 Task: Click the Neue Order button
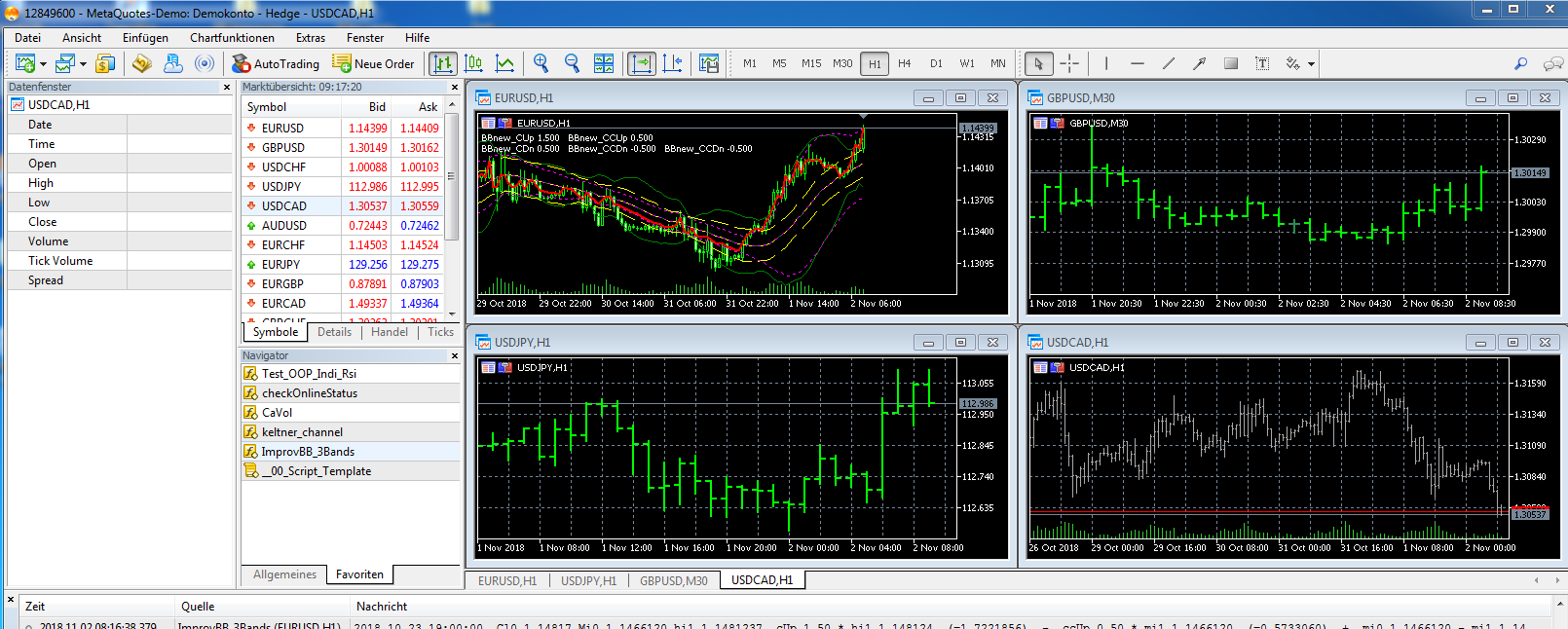[x=374, y=63]
